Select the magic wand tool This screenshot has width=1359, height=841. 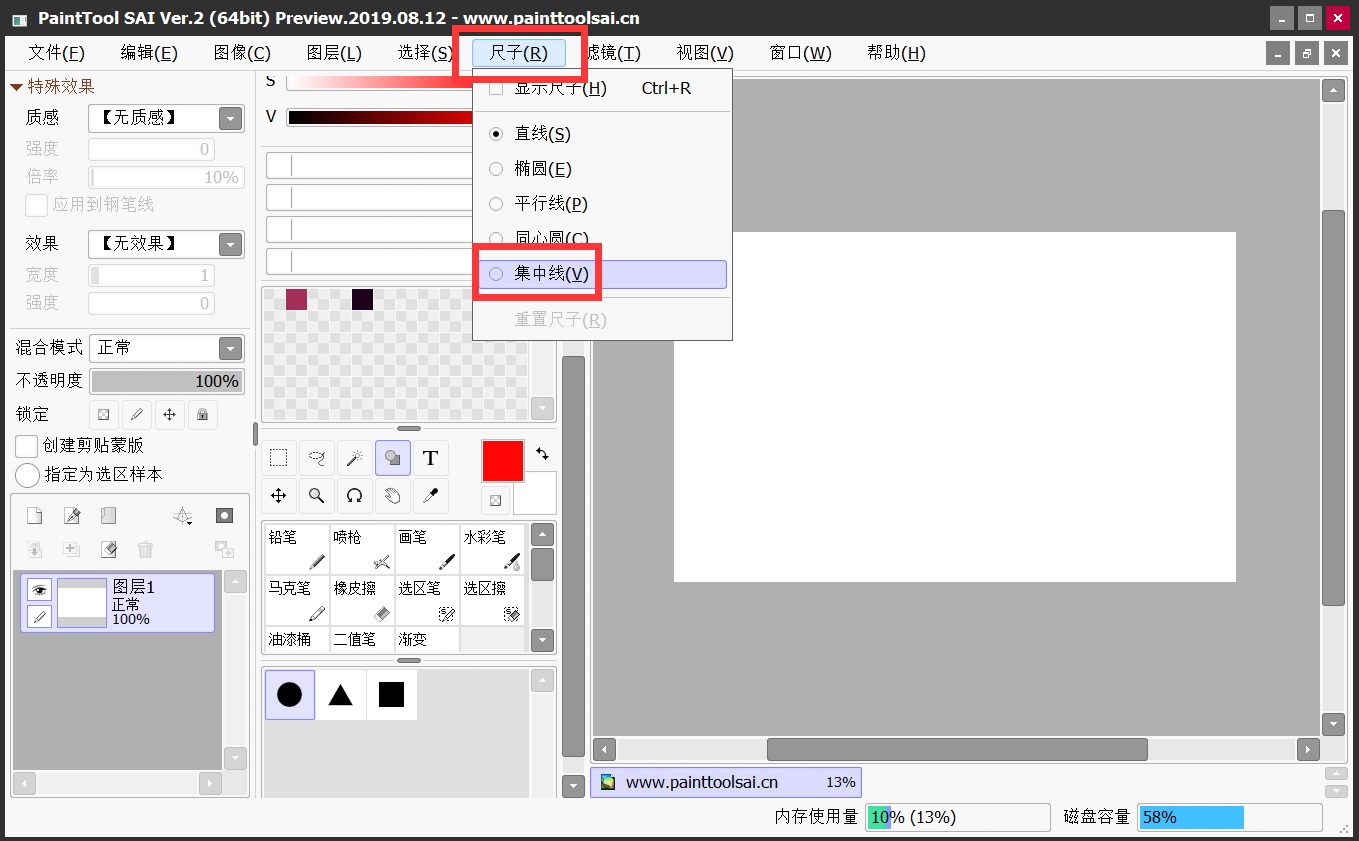(x=354, y=458)
